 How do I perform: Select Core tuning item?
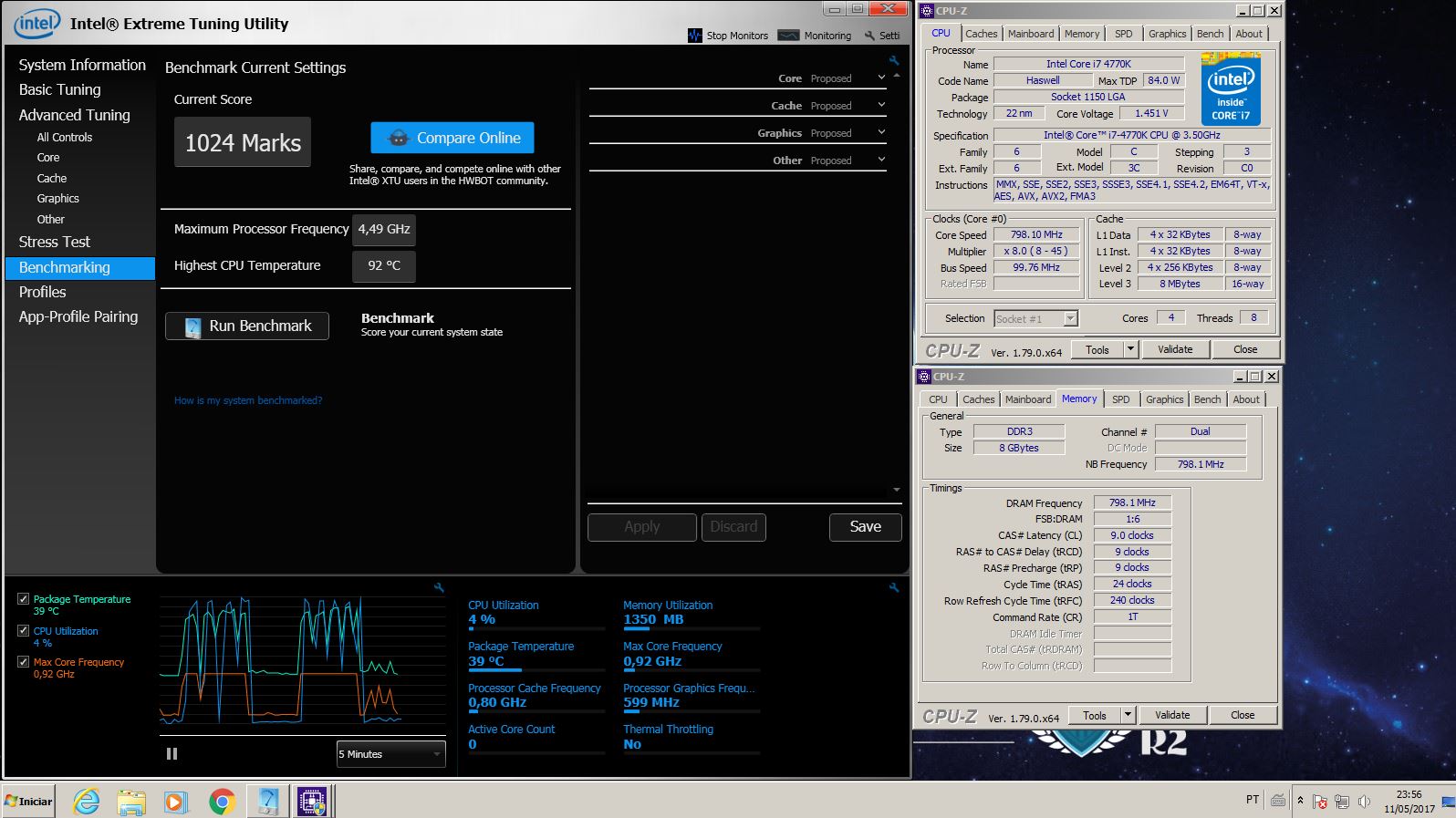48,158
